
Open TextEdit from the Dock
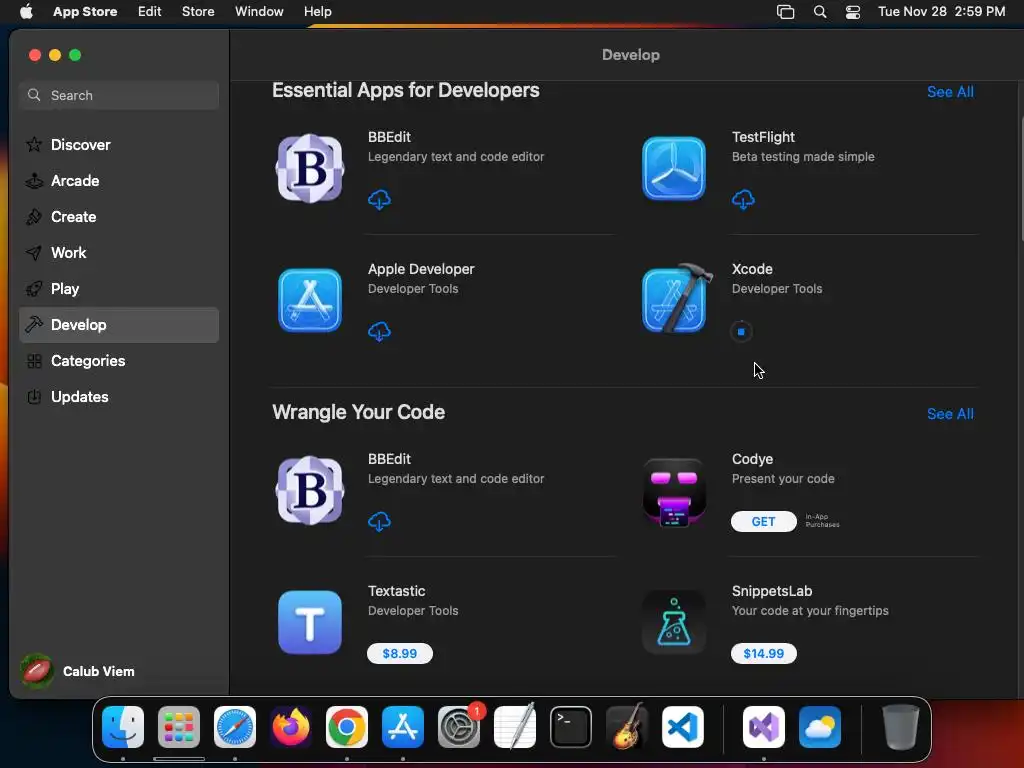[x=515, y=727]
